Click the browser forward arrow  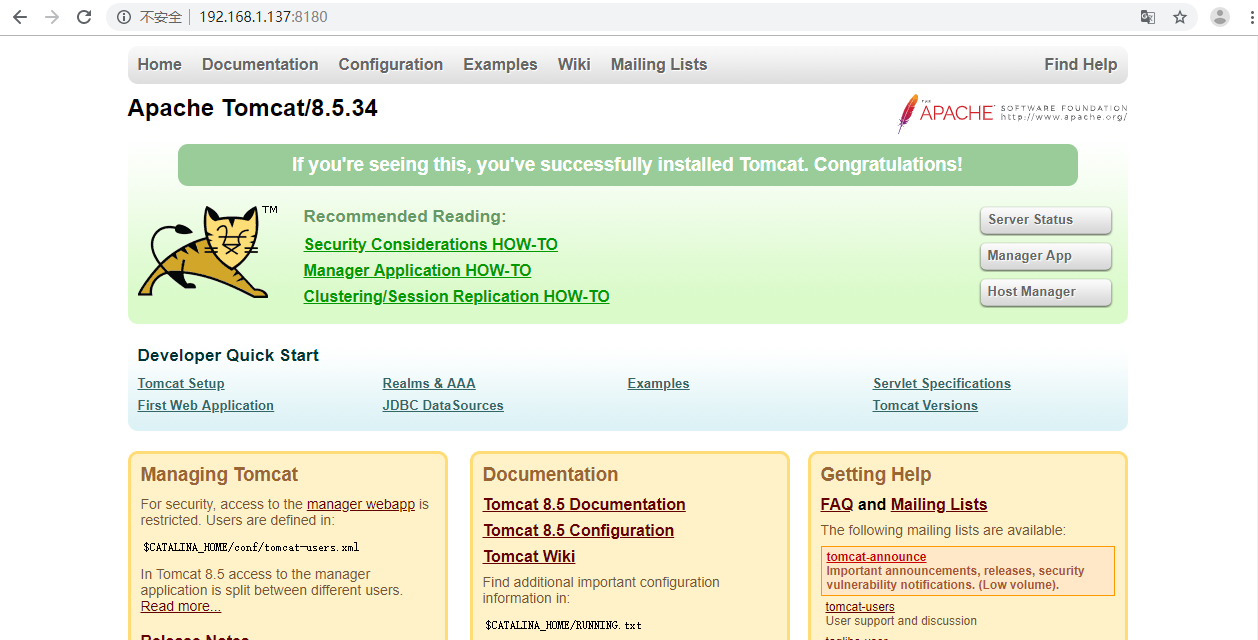(52, 17)
